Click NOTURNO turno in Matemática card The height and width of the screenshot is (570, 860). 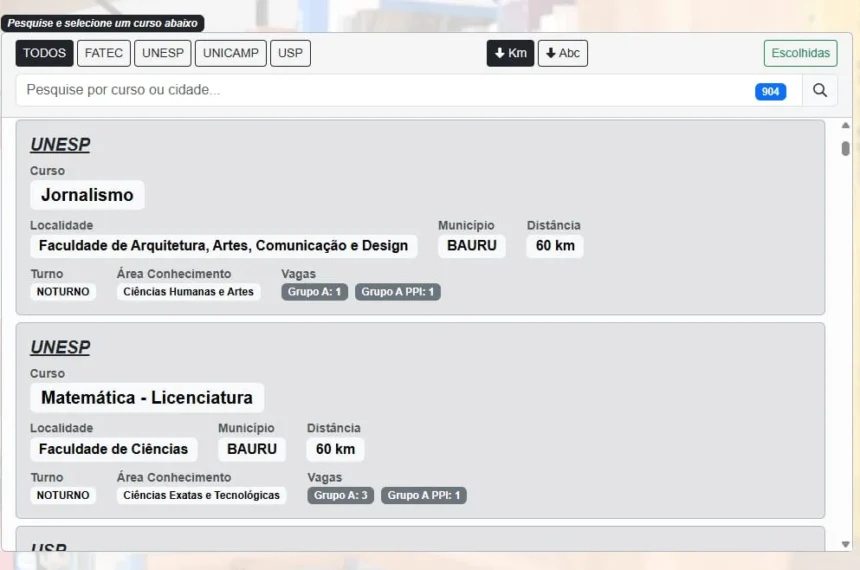[63, 495]
